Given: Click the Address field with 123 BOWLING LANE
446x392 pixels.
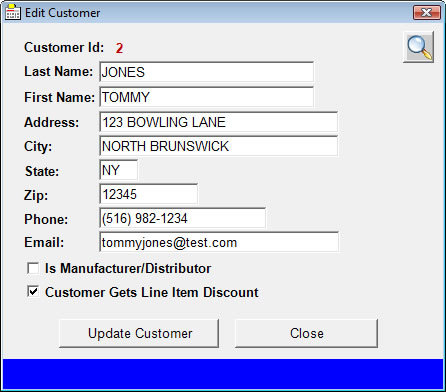Looking at the screenshot, I should tap(218, 122).
